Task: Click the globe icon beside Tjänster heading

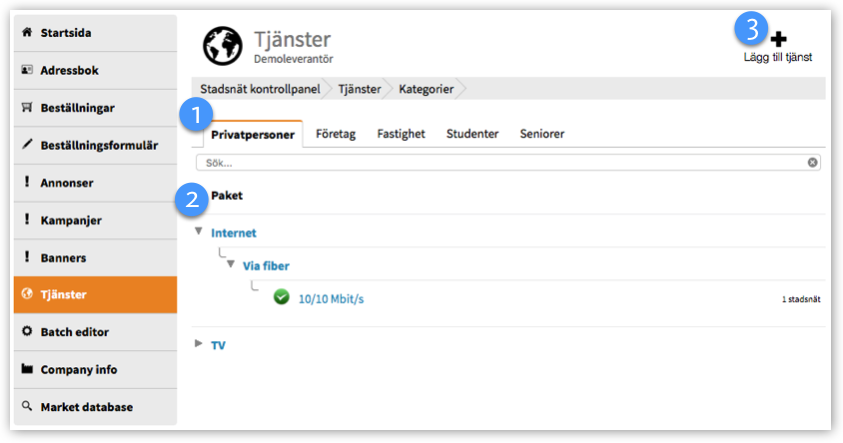Action: (222, 46)
